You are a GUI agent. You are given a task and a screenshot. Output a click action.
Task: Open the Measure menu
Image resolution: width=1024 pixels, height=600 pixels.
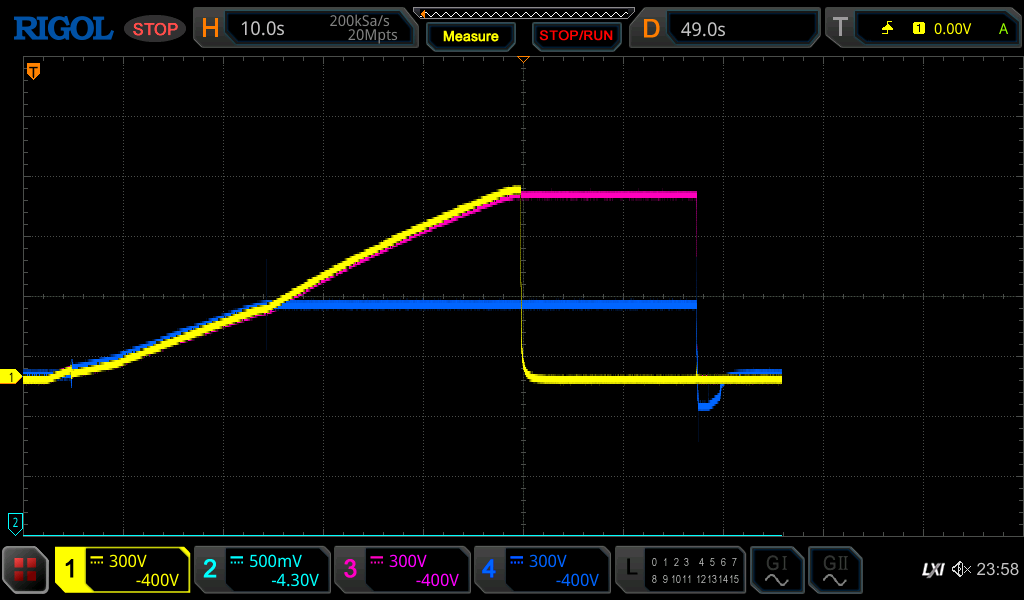pyautogui.click(x=471, y=36)
